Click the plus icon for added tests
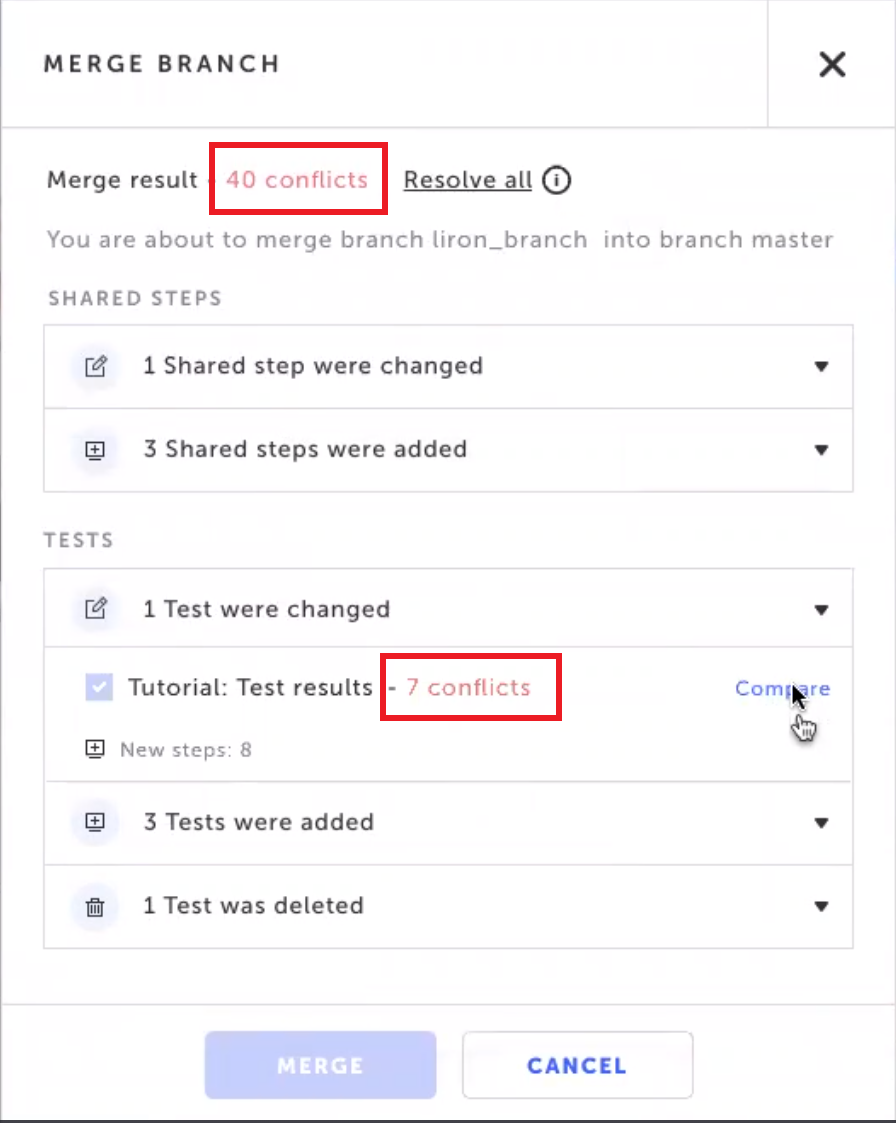The image size is (896, 1123). tap(95, 822)
